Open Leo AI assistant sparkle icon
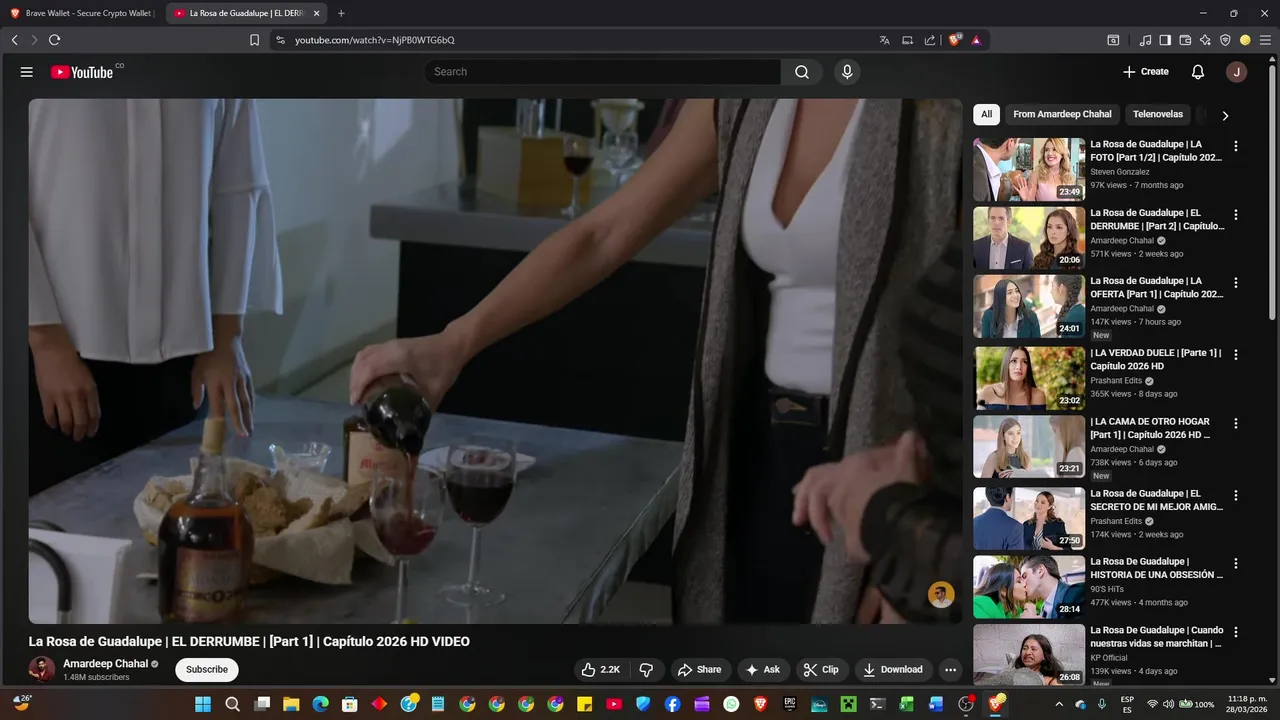Screen dimensions: 1280x720 point(1205,40)
